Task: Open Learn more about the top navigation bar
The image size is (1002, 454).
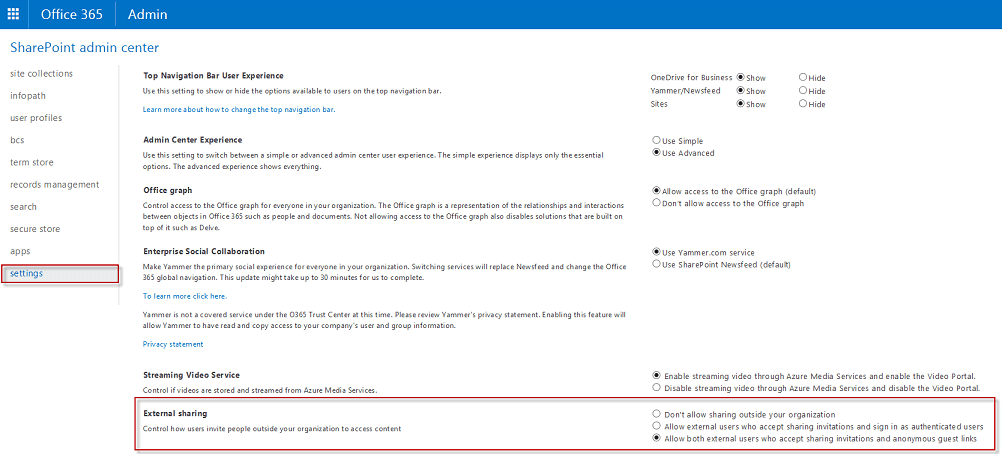Action: tap(239, 109)
